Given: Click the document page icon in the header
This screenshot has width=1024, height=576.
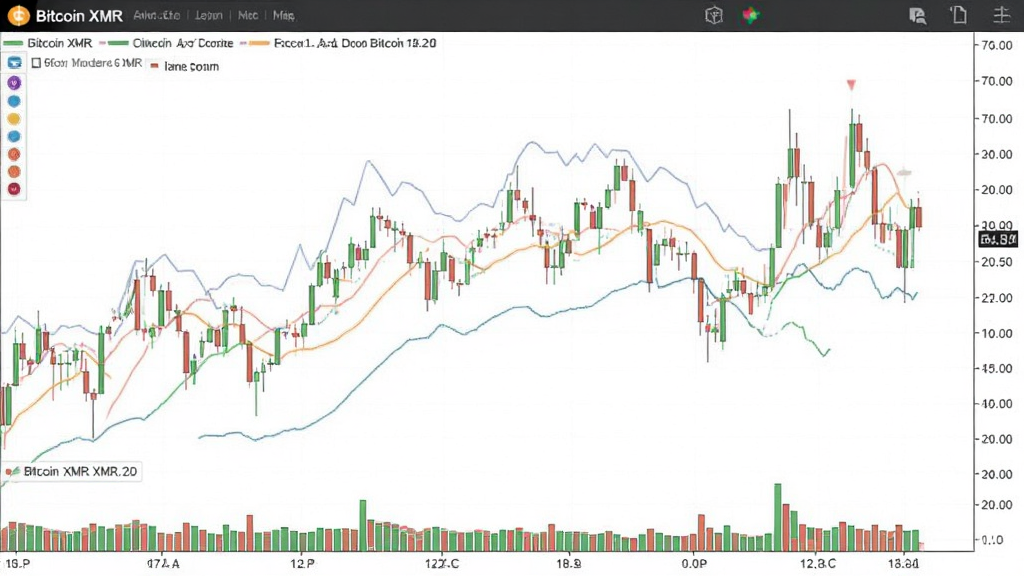Looking at the screenshot, I should 959,15.
